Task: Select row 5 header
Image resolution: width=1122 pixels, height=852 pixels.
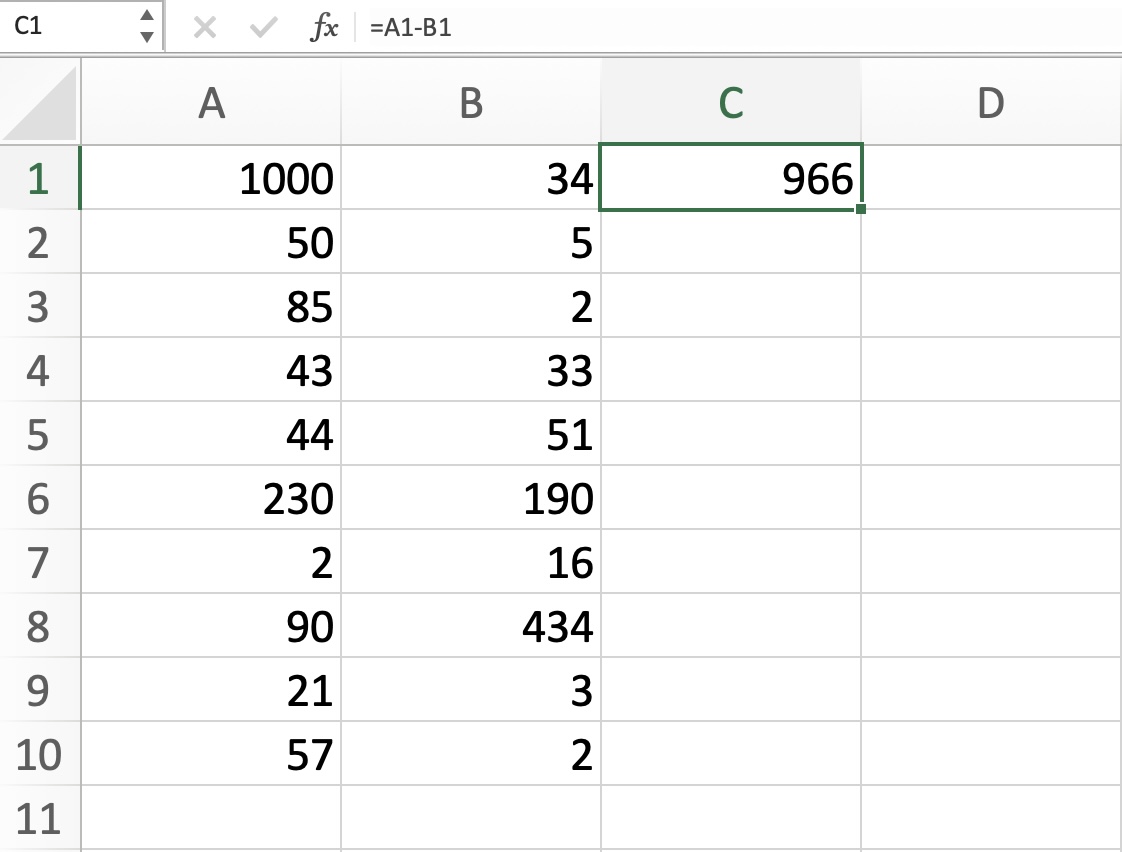Action: click(x=39, y=434)
